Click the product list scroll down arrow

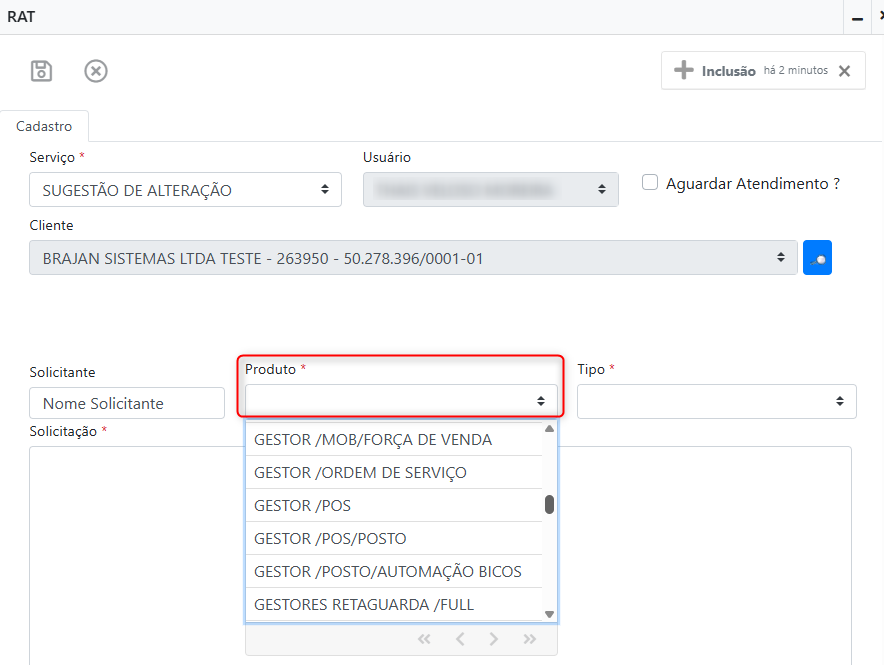(550, 614)
